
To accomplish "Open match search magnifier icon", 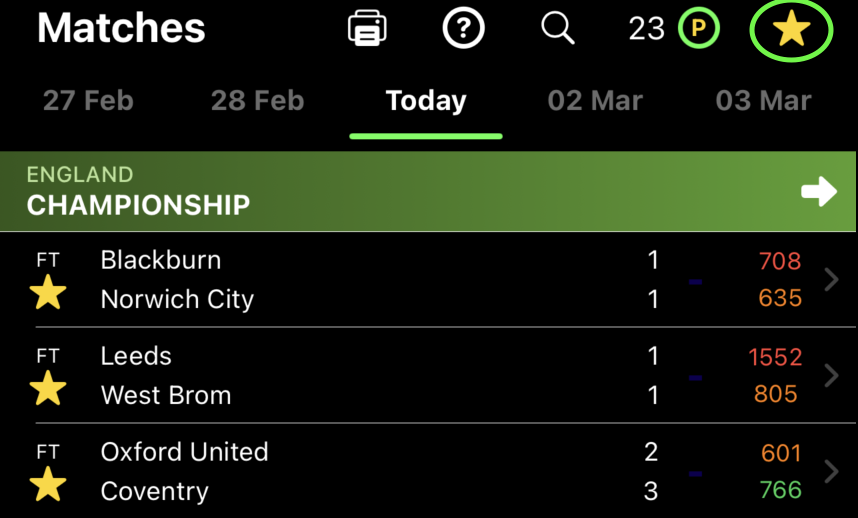I will pos(558,29).
